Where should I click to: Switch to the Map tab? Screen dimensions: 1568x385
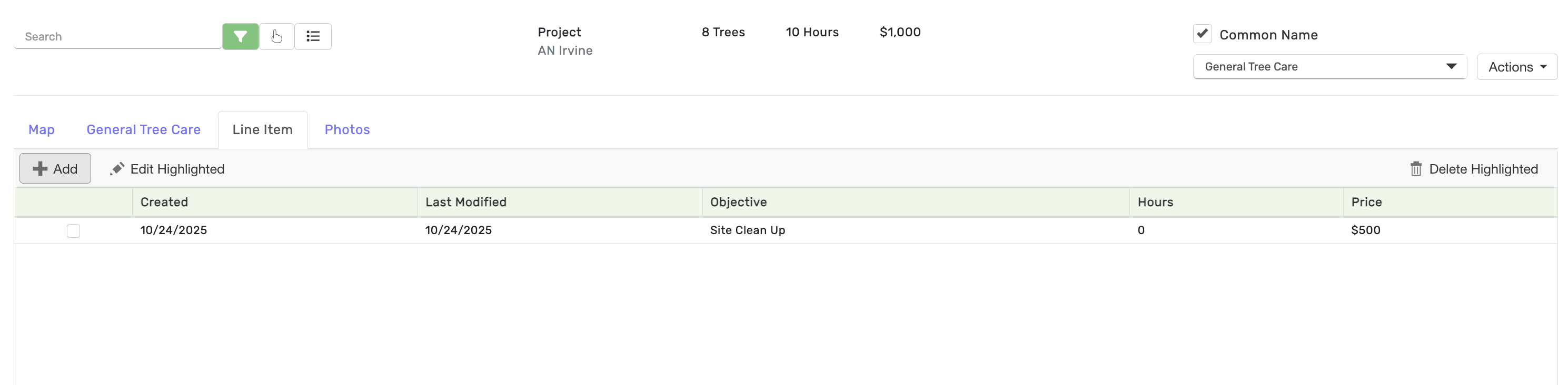42,129
